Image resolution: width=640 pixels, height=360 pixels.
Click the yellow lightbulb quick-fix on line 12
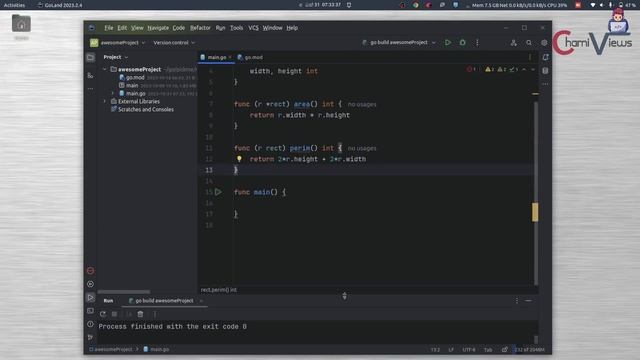[239, 159]
